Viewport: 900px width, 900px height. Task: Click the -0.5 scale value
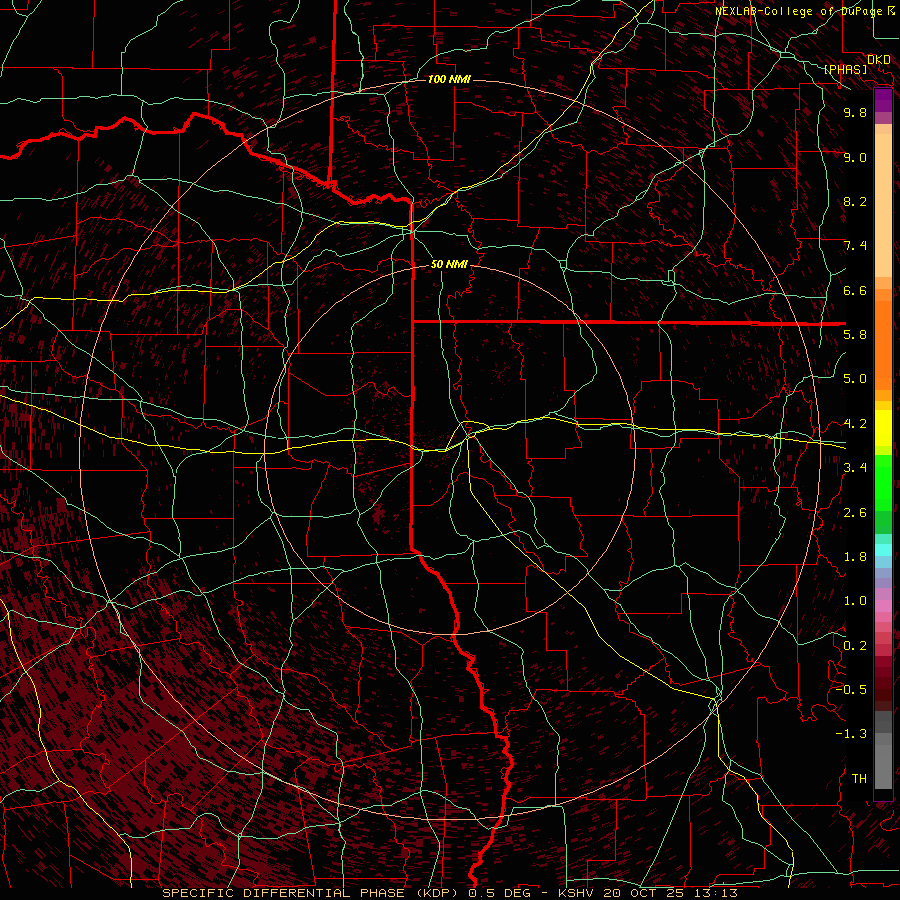pyautogui.click(x=850, y=690)
